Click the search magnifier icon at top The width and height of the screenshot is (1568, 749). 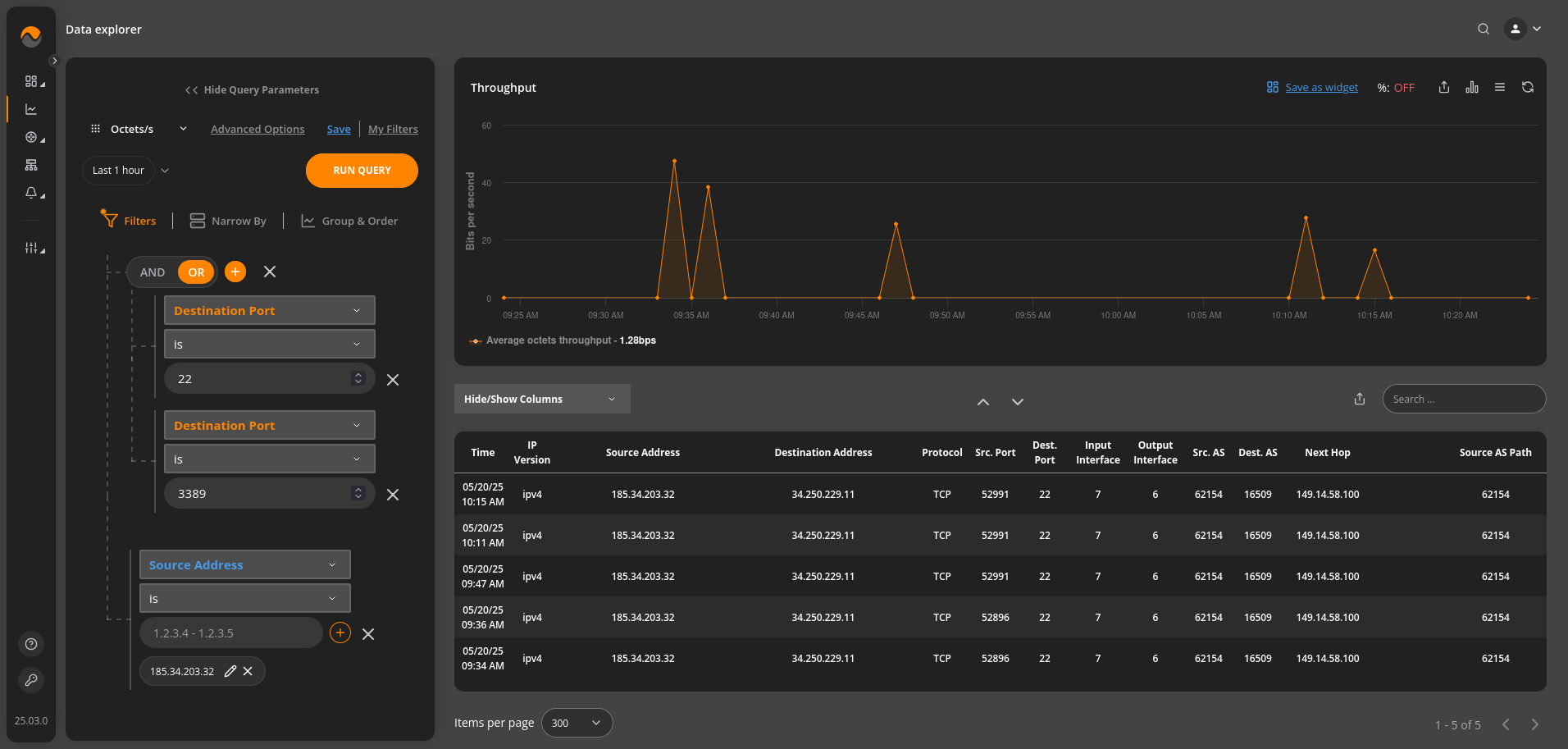coord(1483,29)
